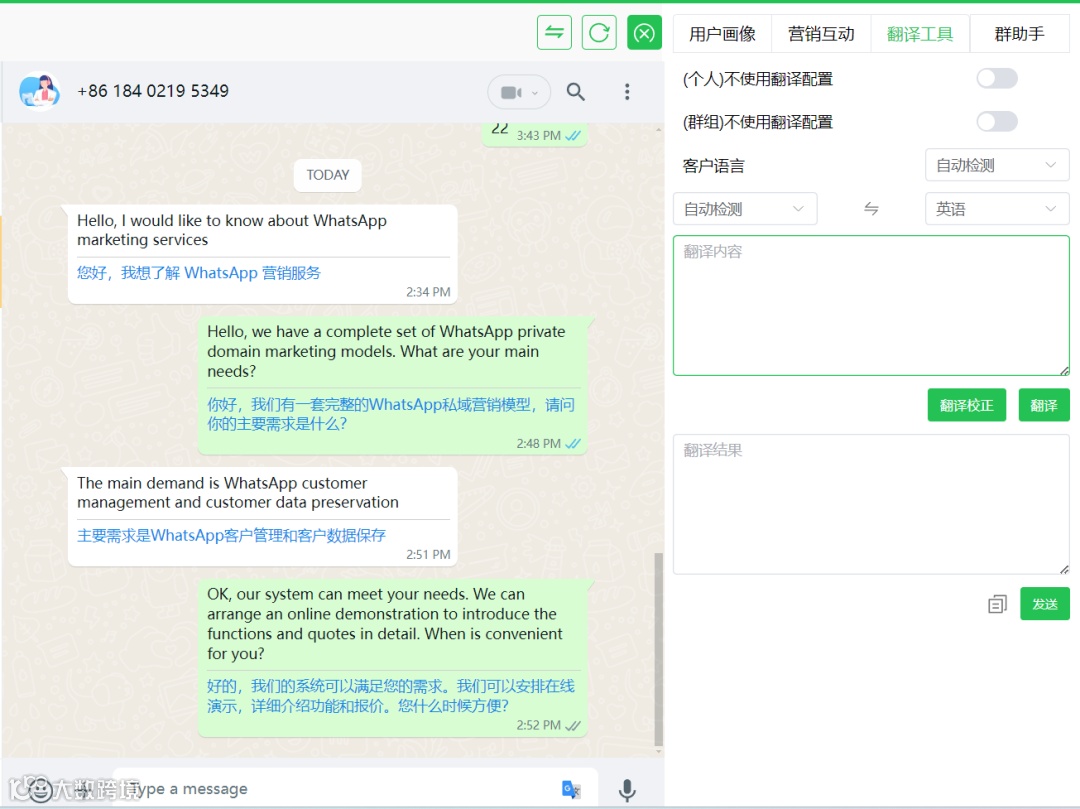Screen dimensions: 1080x809
Task: Open the 客户语言 dropdown
Action: pyautogui.click(x=997, y=165)
